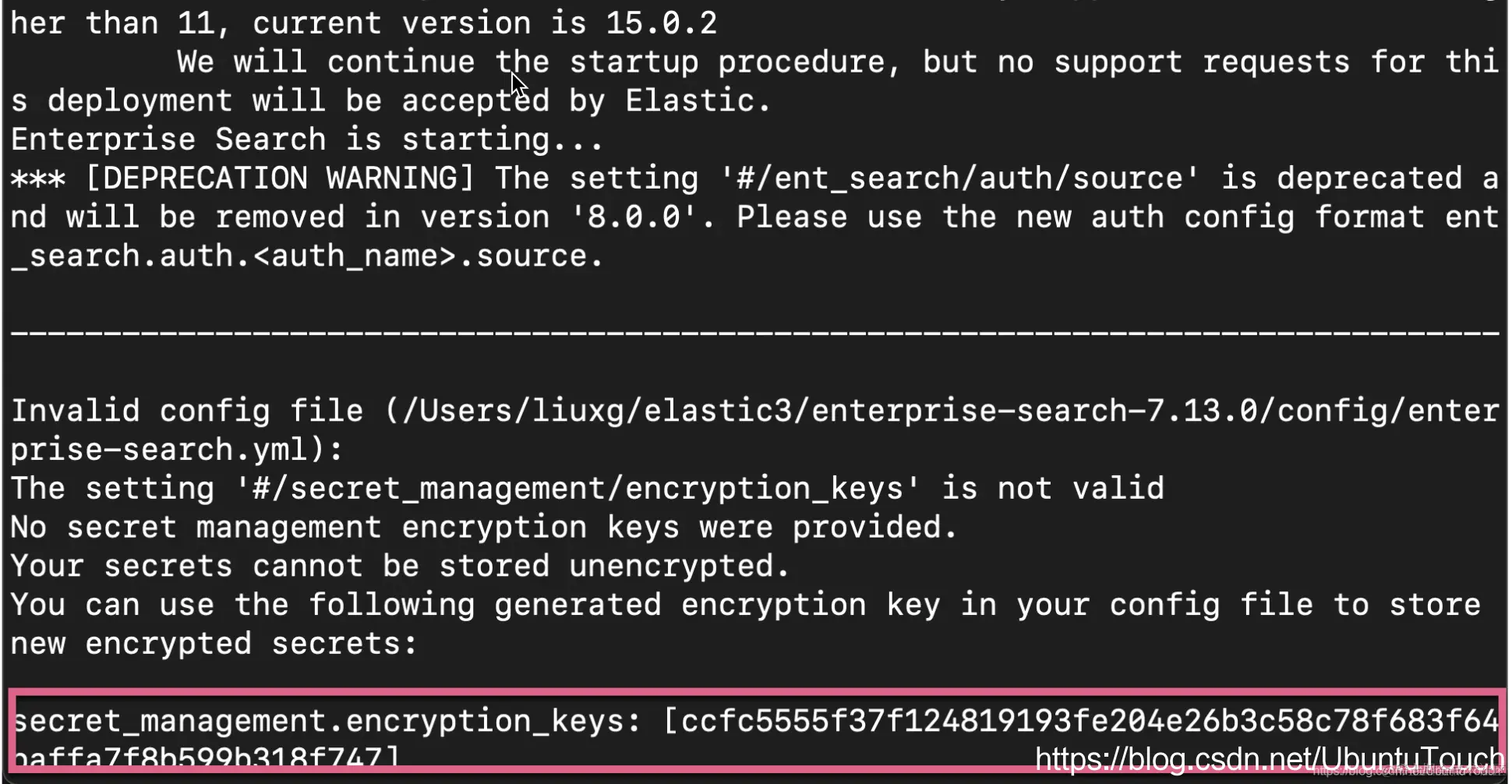Open the blog.csdn.net/UbuntuTouch watermark link
This screenshot has width=1512, height=784.
coord(1270,758)
